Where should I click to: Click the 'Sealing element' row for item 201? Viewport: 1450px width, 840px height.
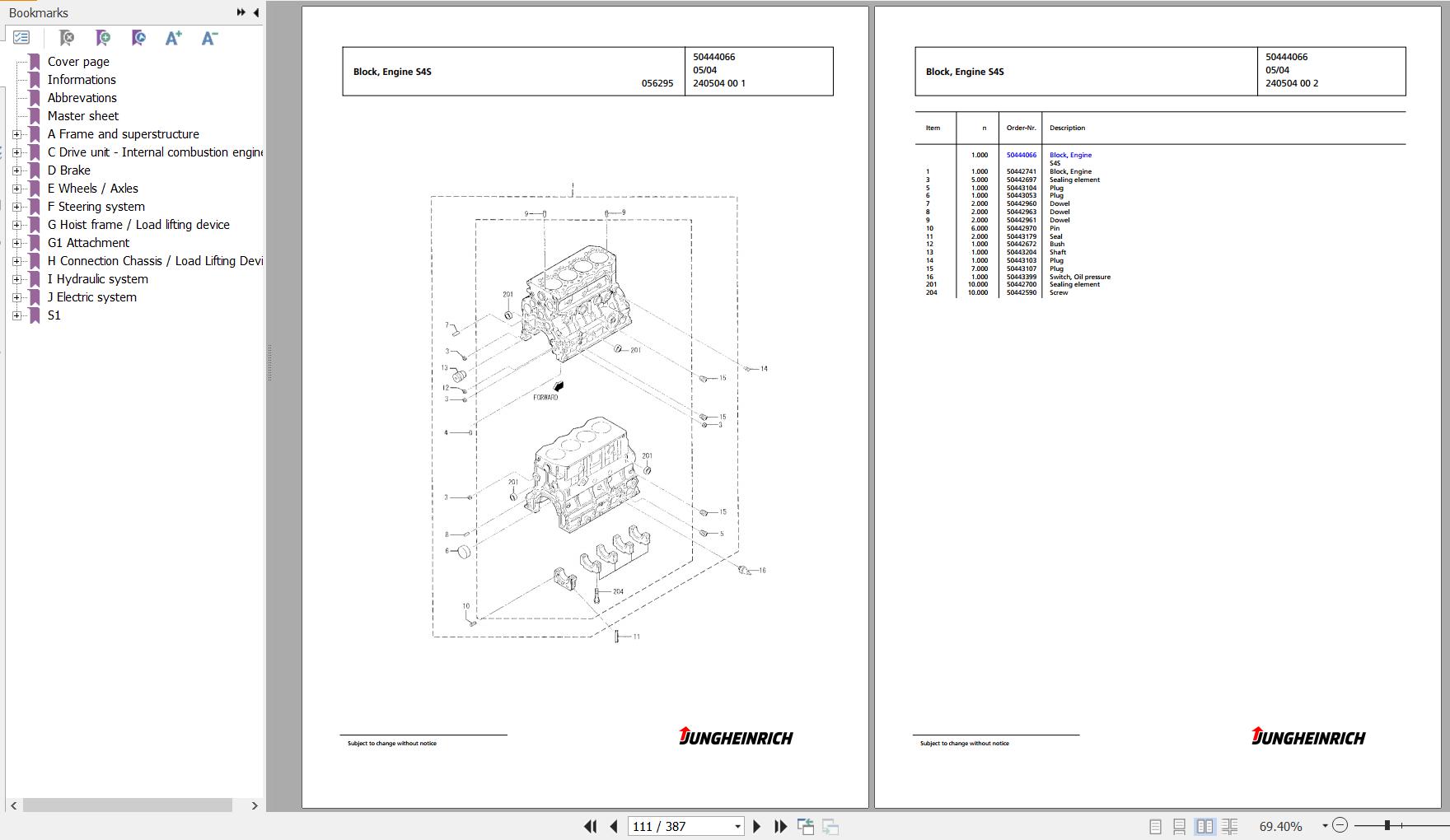tap(1074, 284)
